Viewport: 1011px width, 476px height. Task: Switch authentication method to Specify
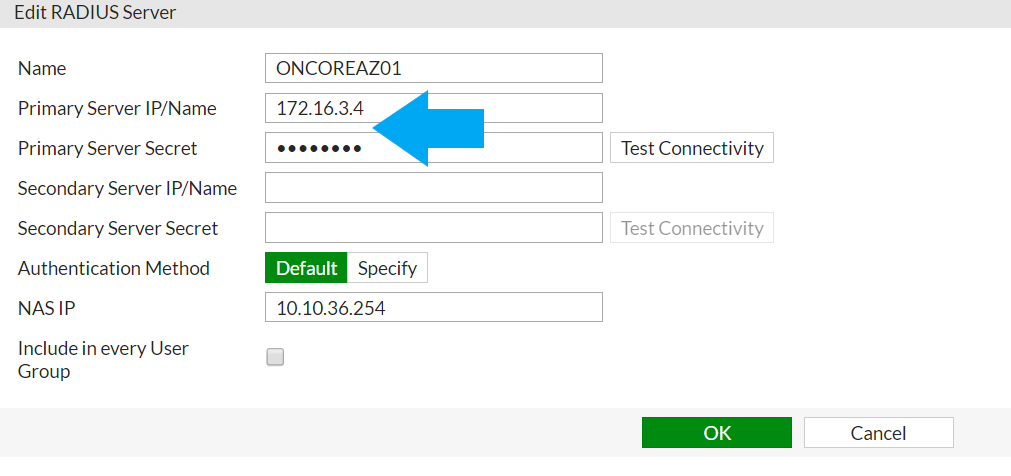pos(388,268)
